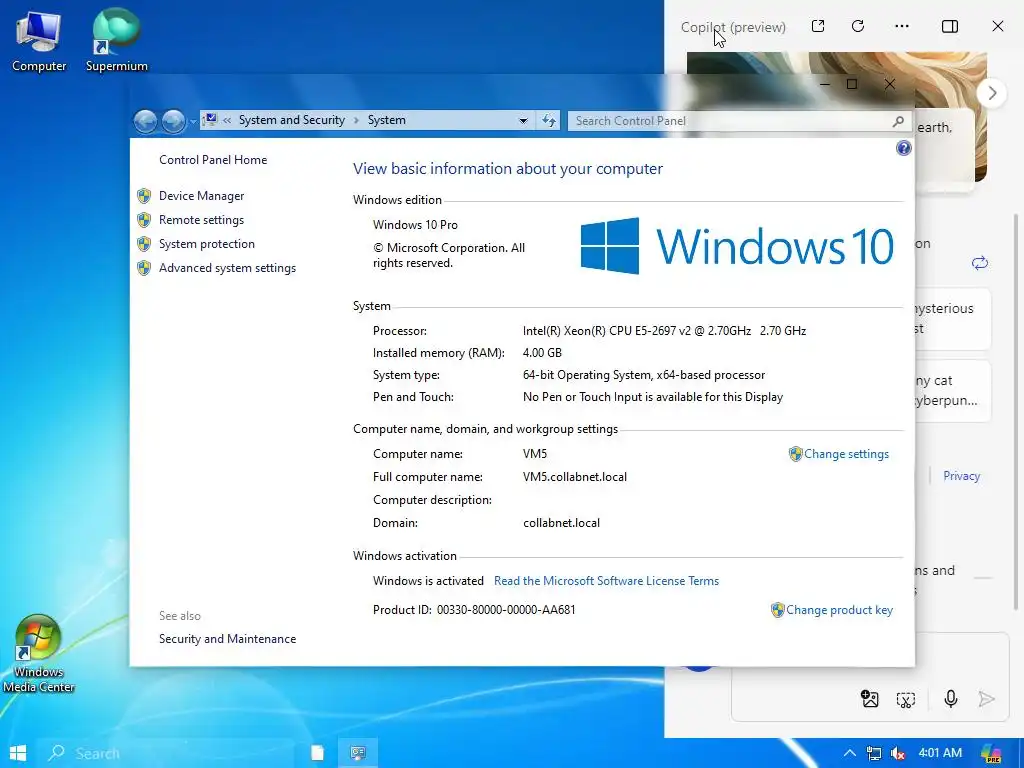
Task: Go to Control Panel Home
Action: 213,160
